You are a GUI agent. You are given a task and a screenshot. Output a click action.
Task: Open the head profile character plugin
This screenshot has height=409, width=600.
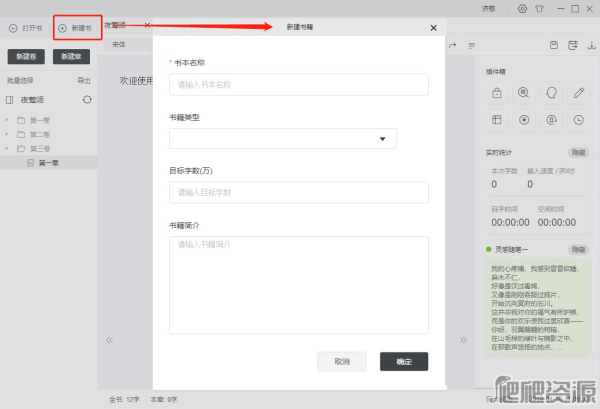click(551, 93)
